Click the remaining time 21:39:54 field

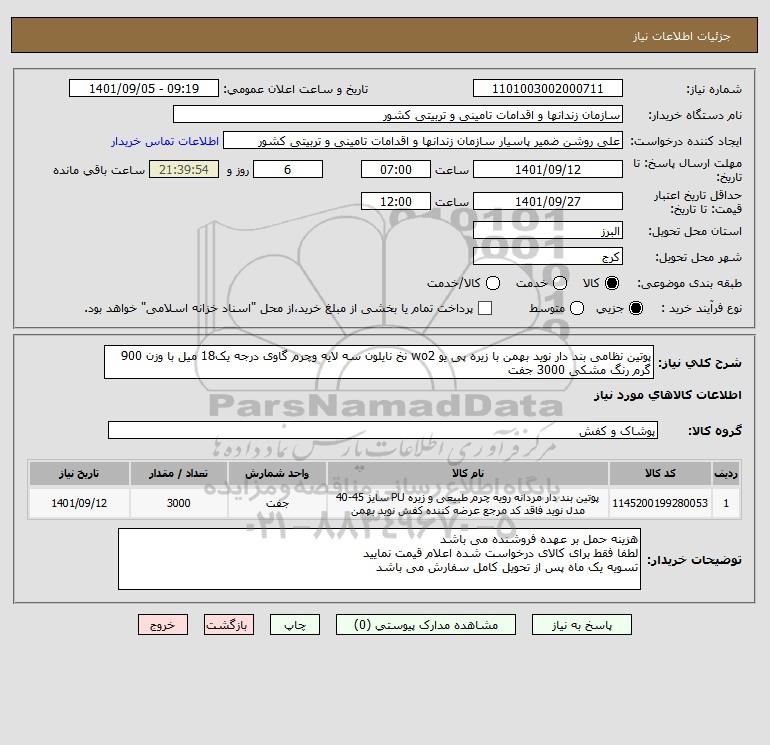(184, 169)
